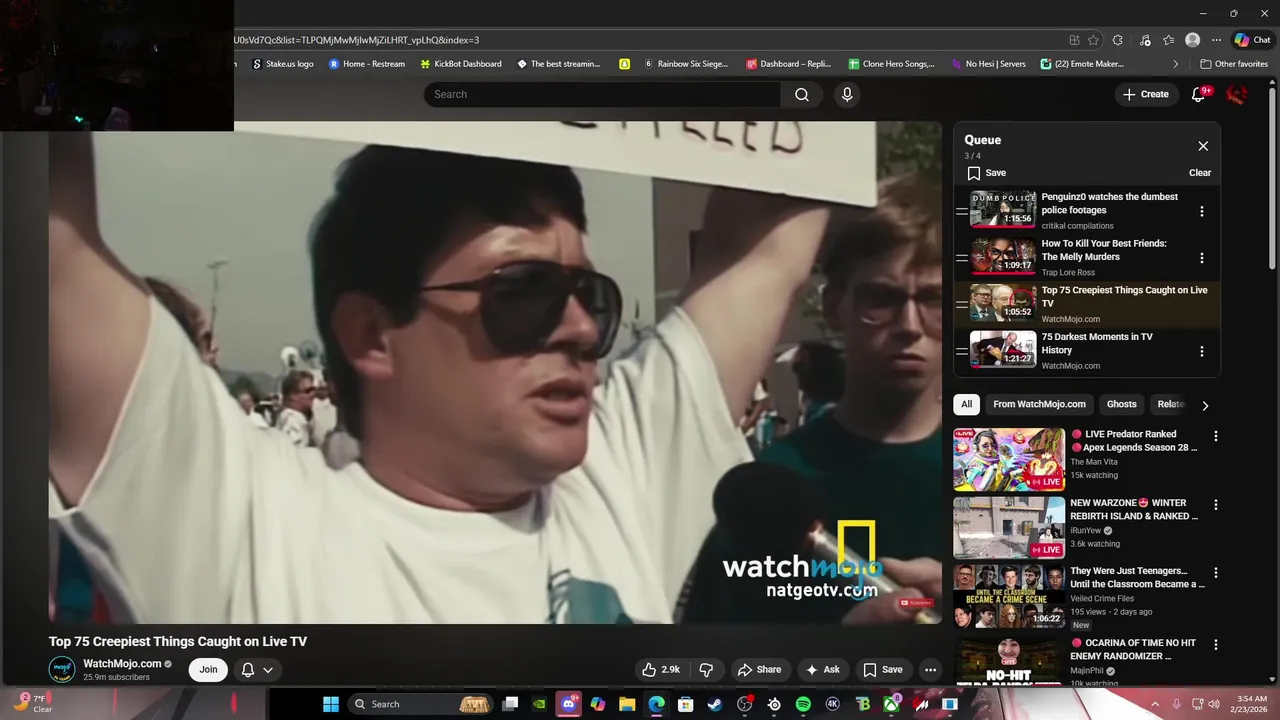Open options for Ocarina of Time video
The height and width of the screenshot is (720, 1280).
tap(1216, 645)
